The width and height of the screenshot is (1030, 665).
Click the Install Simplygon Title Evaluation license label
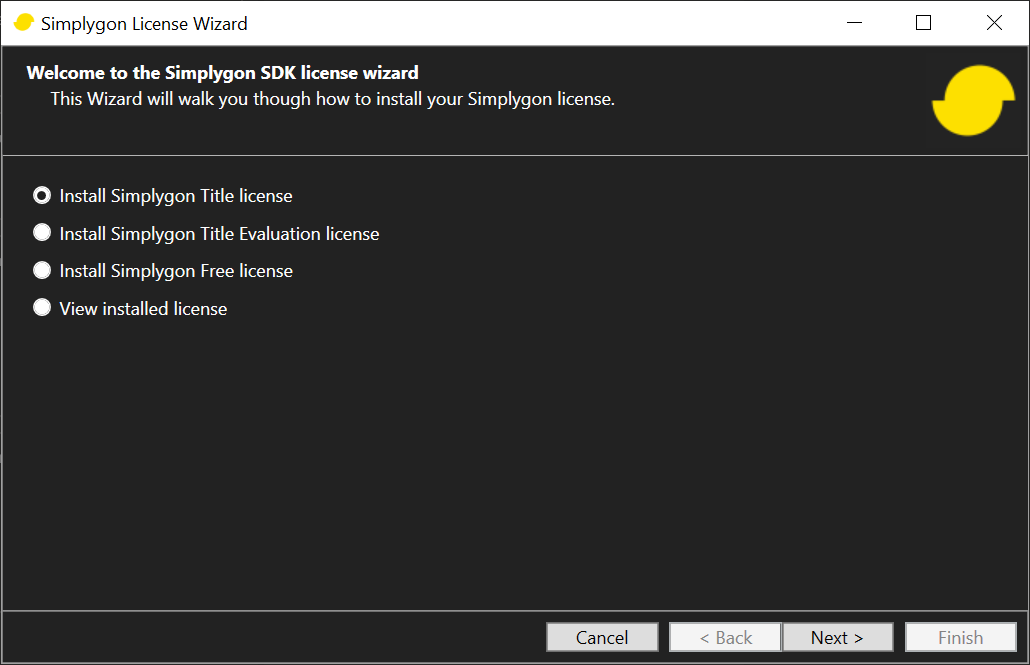tap(218, 233)
